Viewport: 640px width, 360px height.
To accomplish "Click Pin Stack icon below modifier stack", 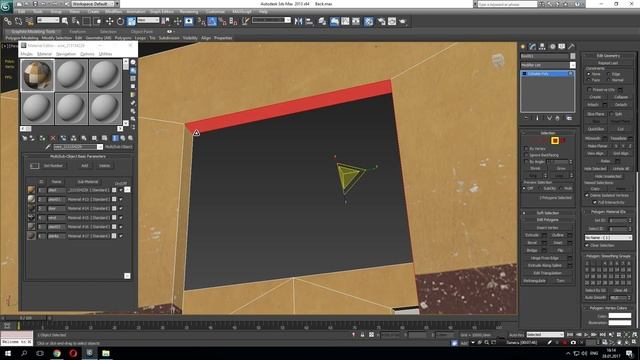I will [526, 118].
